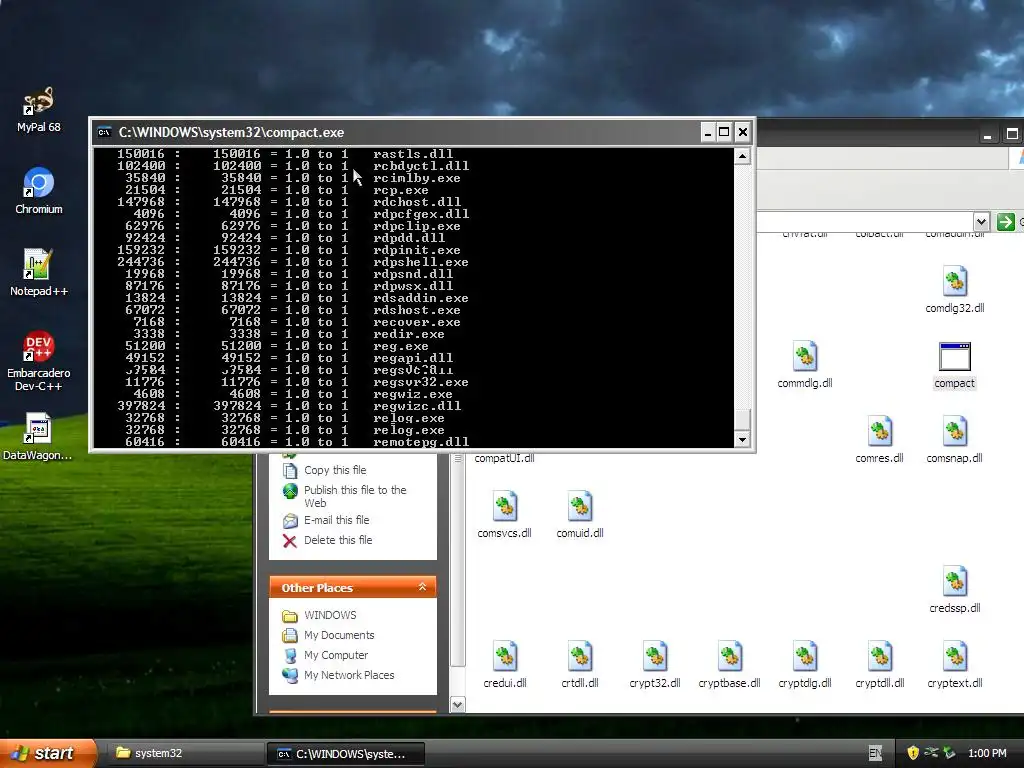
Task: Click Copy this file link
Action: click(335, 470)
